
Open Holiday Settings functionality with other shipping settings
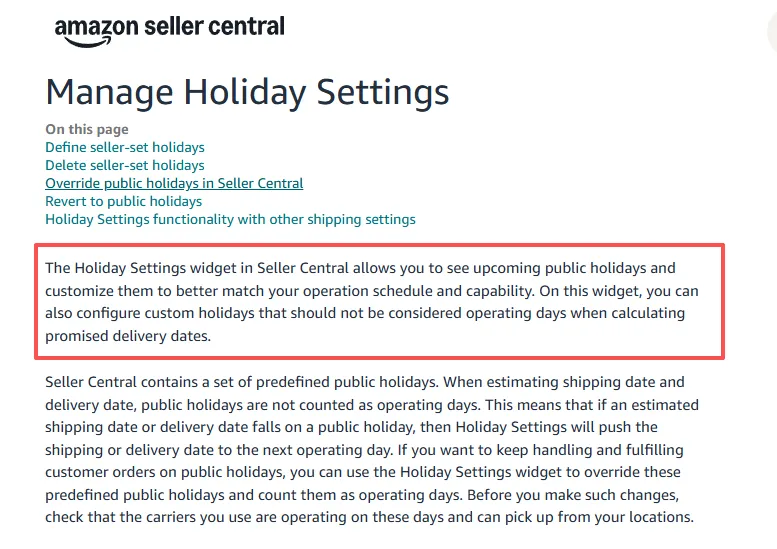pyautogui.click(x=230, y=219)
